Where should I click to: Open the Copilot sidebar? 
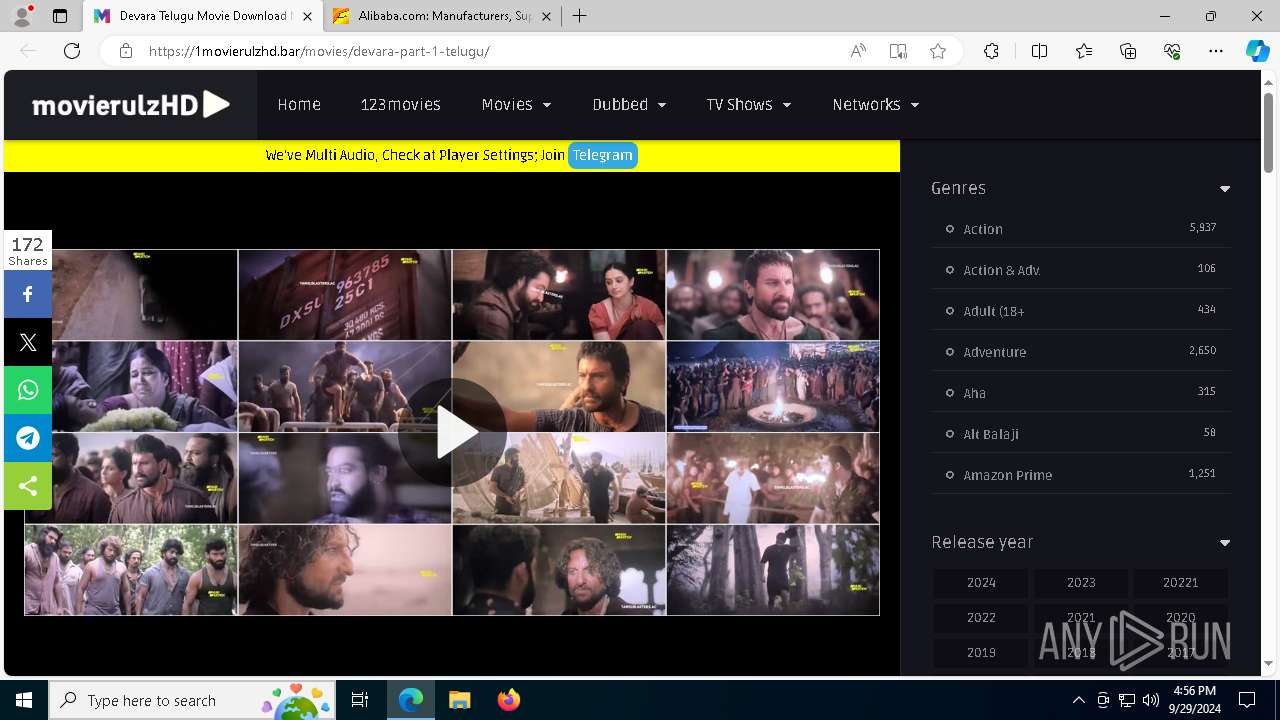click(1257, 51)
